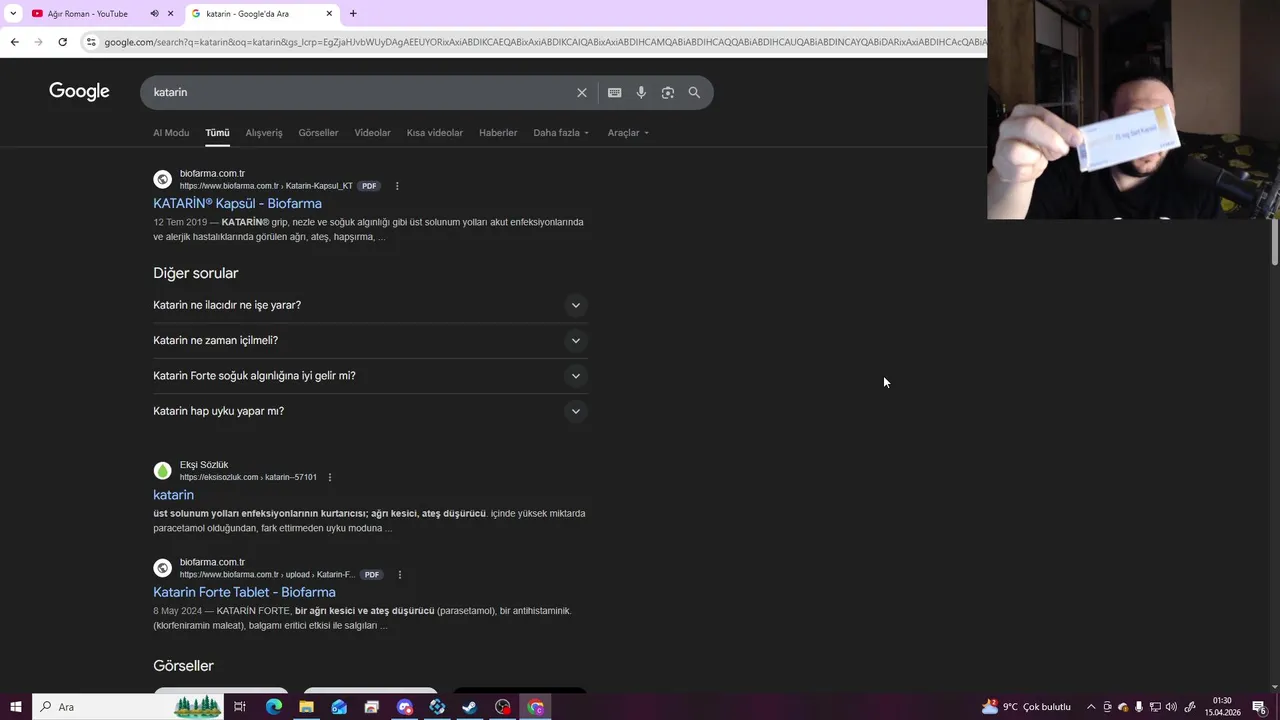Open a new browser tab
Viewport: 1280px width, 720px height.
[353, 13]
